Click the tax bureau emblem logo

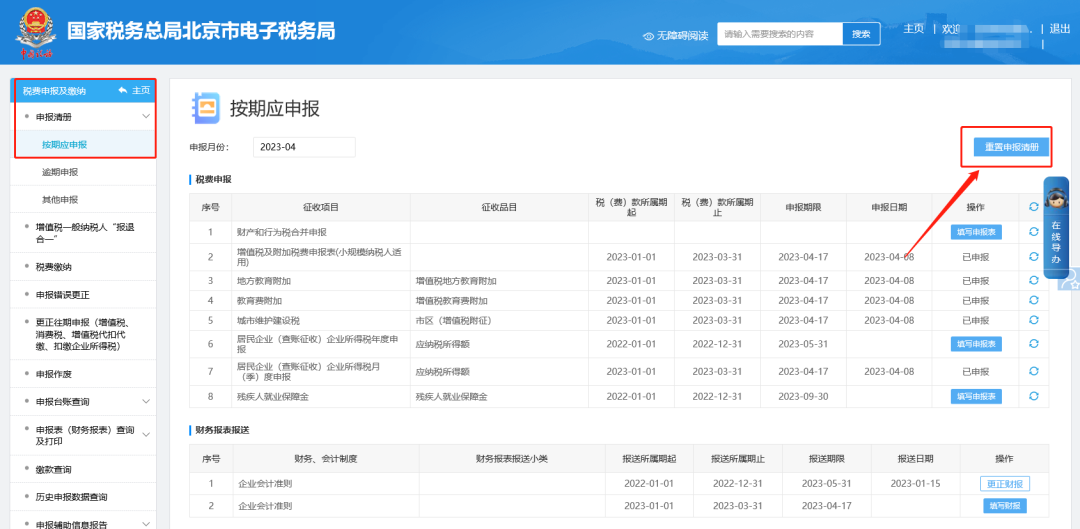click(x=35, y=32)
